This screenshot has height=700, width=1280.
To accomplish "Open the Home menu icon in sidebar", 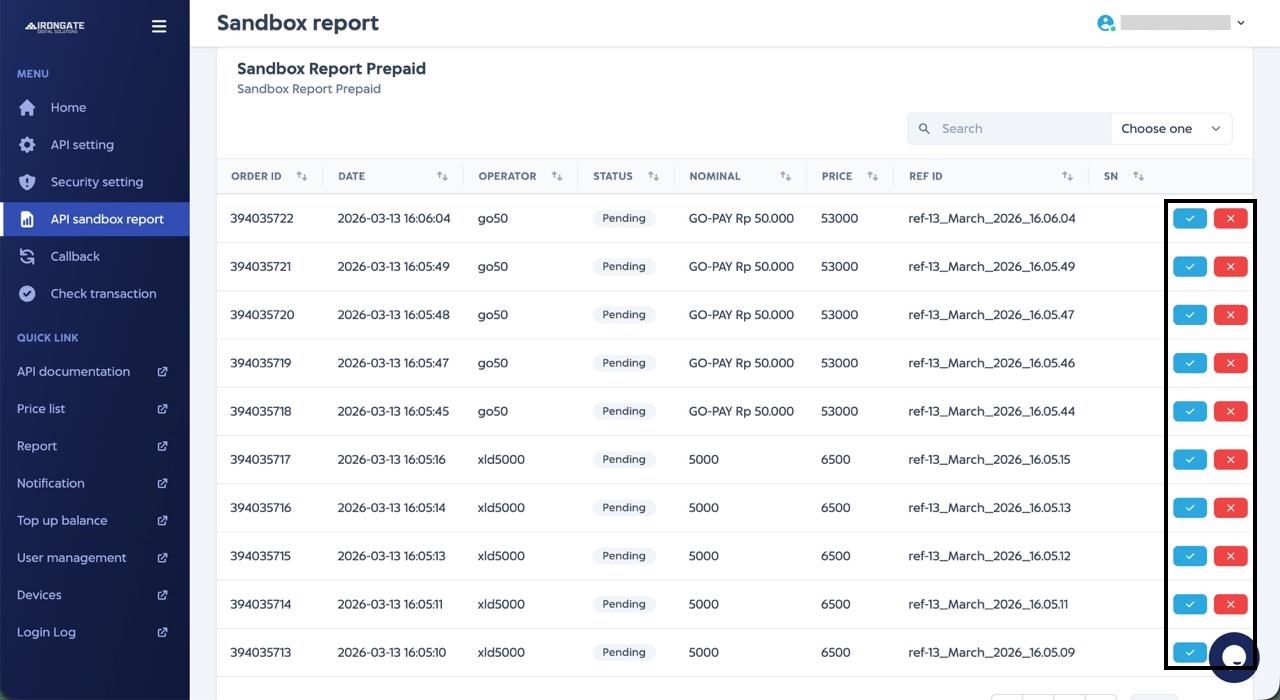I will pos(27,107).
